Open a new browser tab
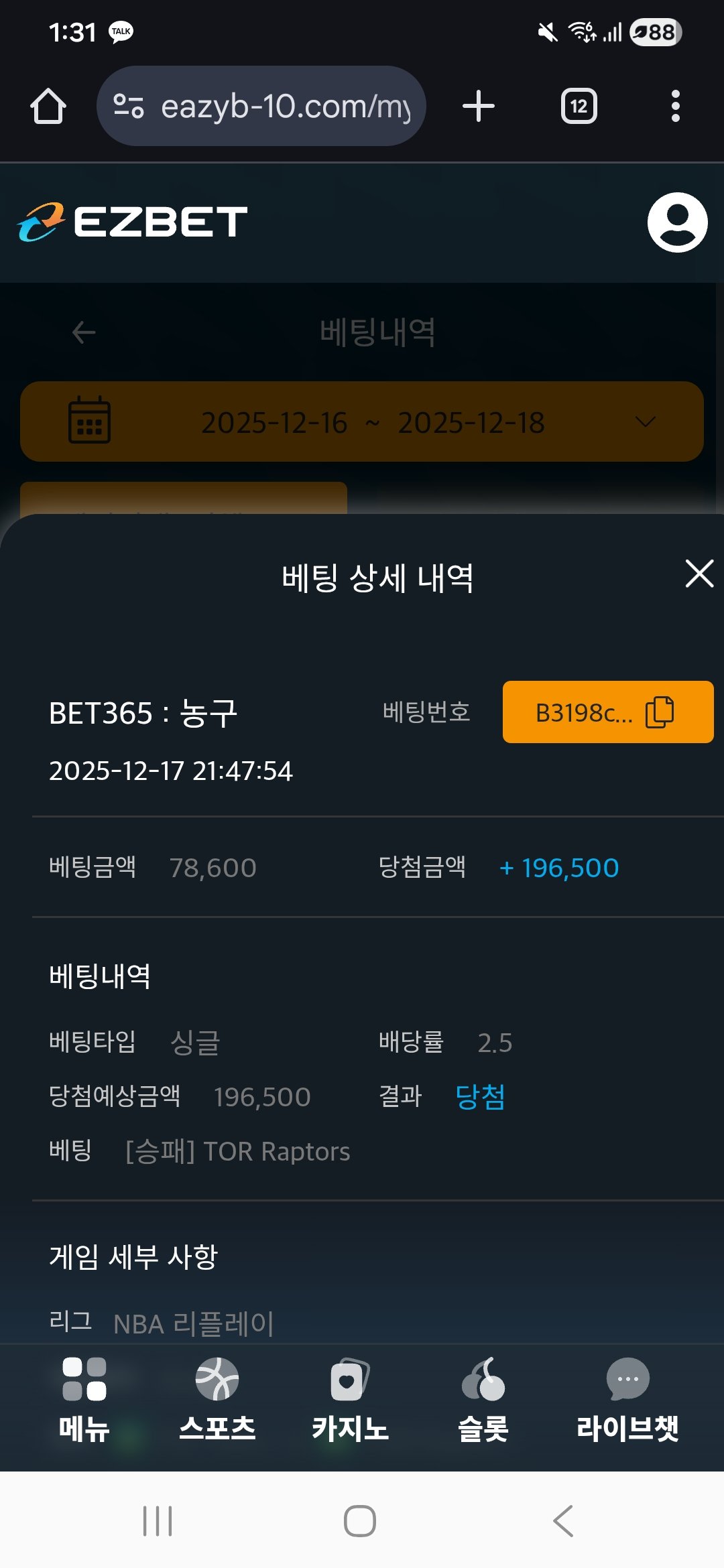This screenshot has width=724, height=1568. tap(479, 106)
